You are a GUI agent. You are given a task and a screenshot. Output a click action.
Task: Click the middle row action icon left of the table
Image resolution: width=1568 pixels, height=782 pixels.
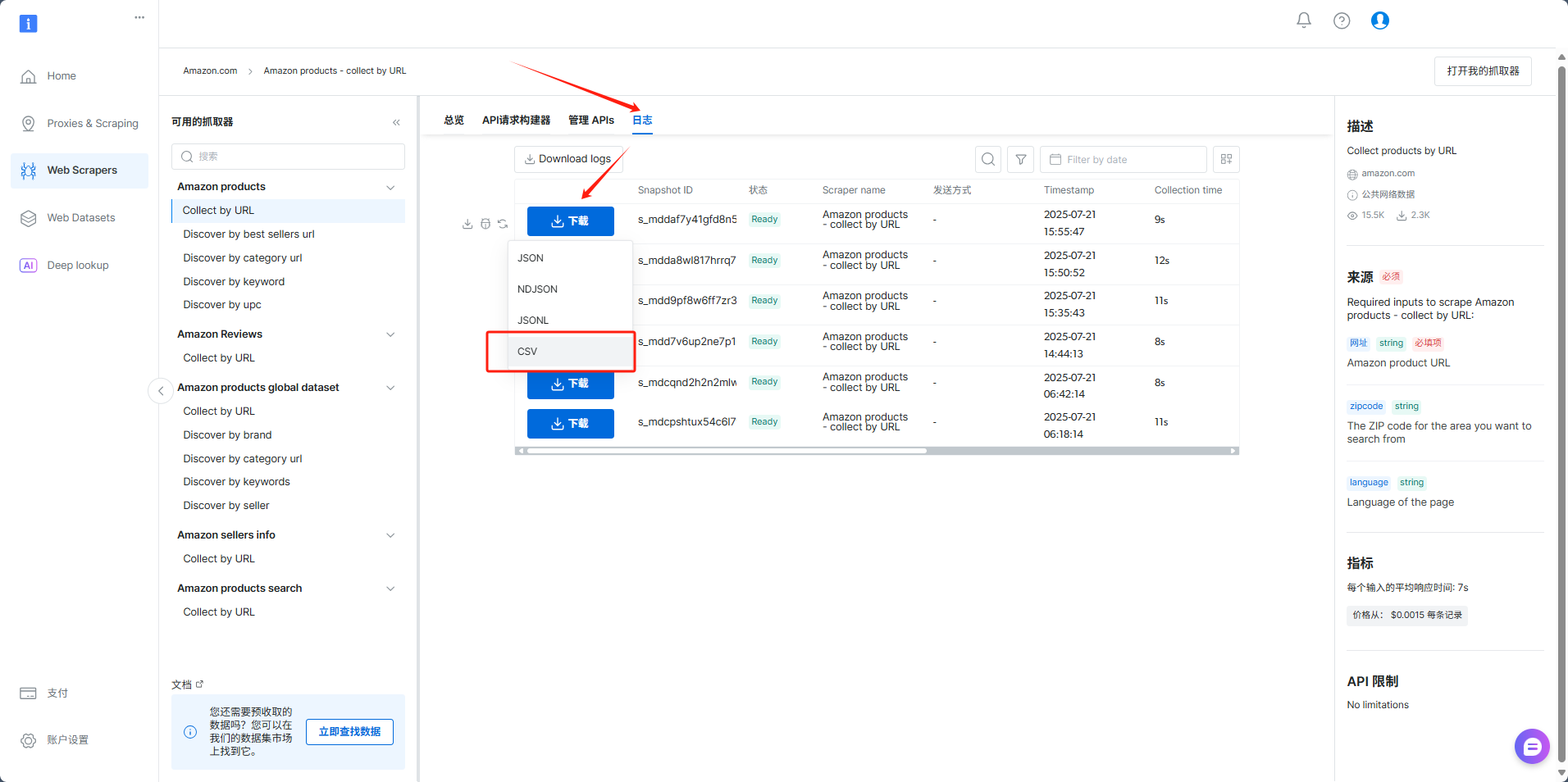pos(485,224)
